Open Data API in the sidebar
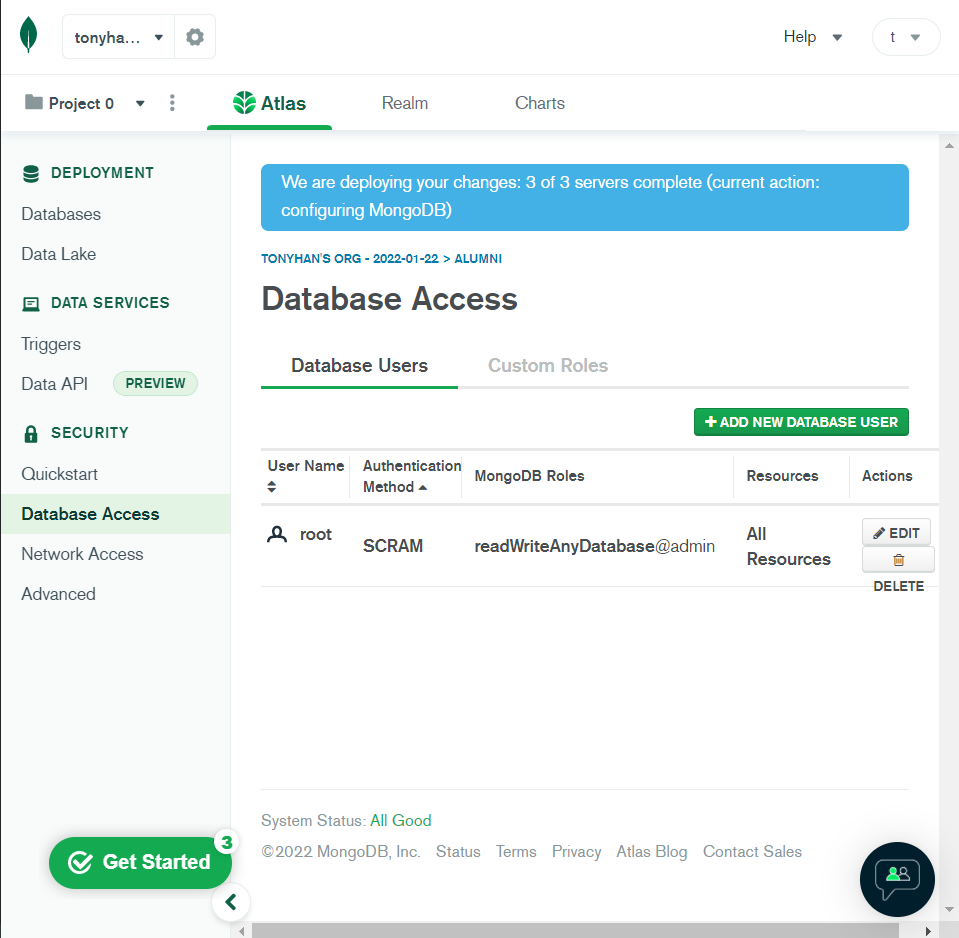This screenshot has height=938, width=959. [54, 383]
